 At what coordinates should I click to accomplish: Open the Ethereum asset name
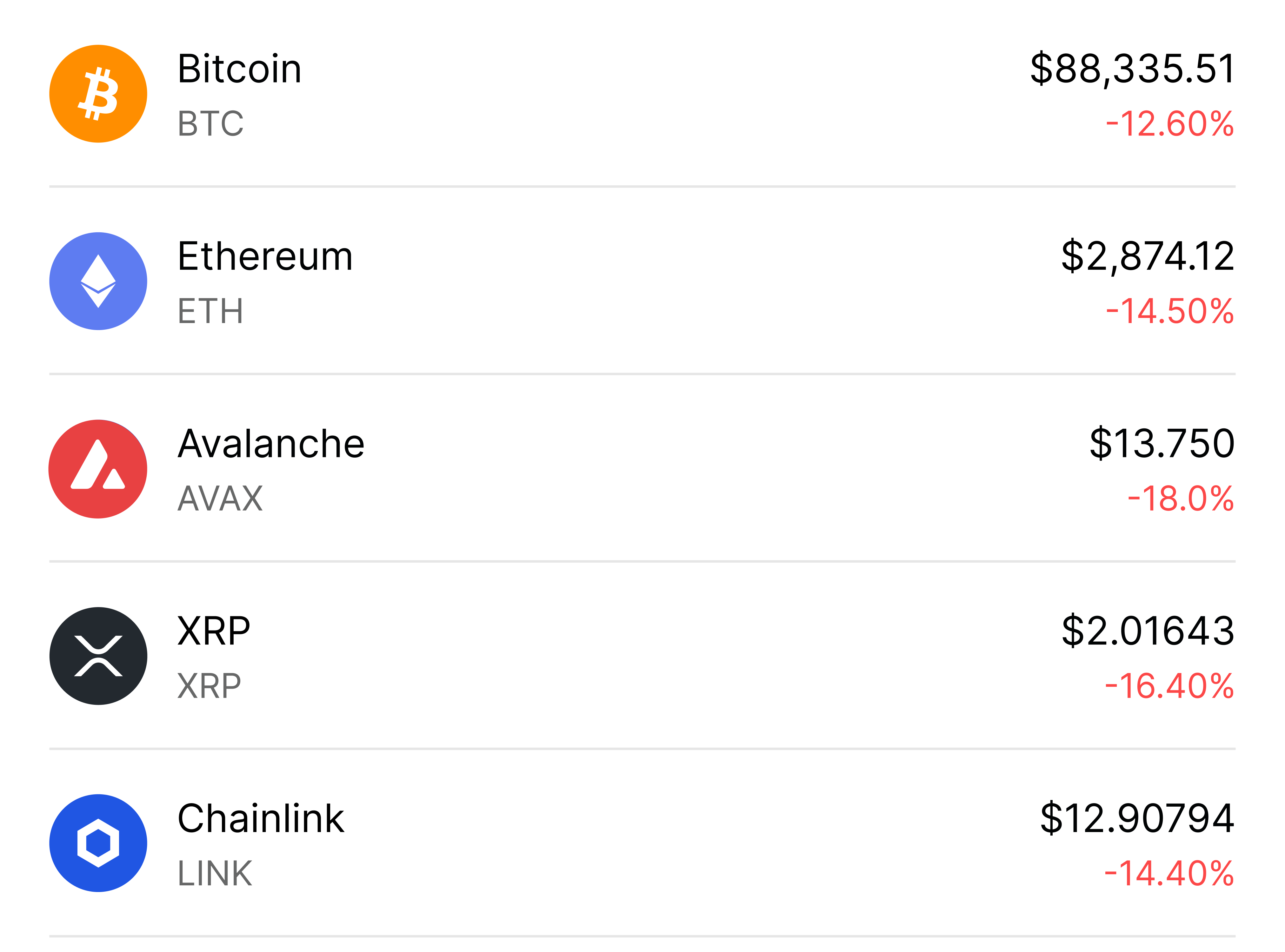pos(265,256)
